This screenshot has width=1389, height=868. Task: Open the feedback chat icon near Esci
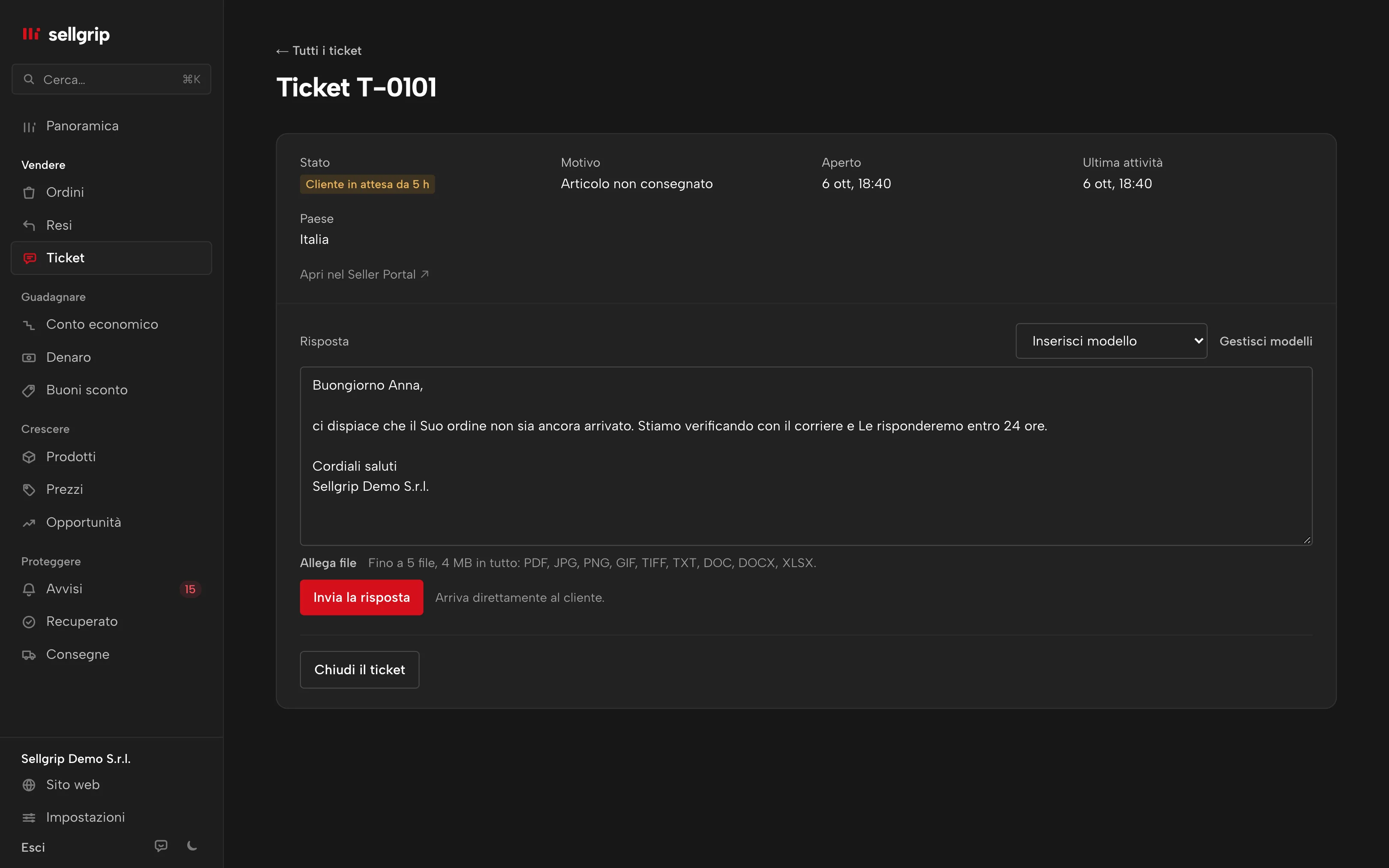161,846
